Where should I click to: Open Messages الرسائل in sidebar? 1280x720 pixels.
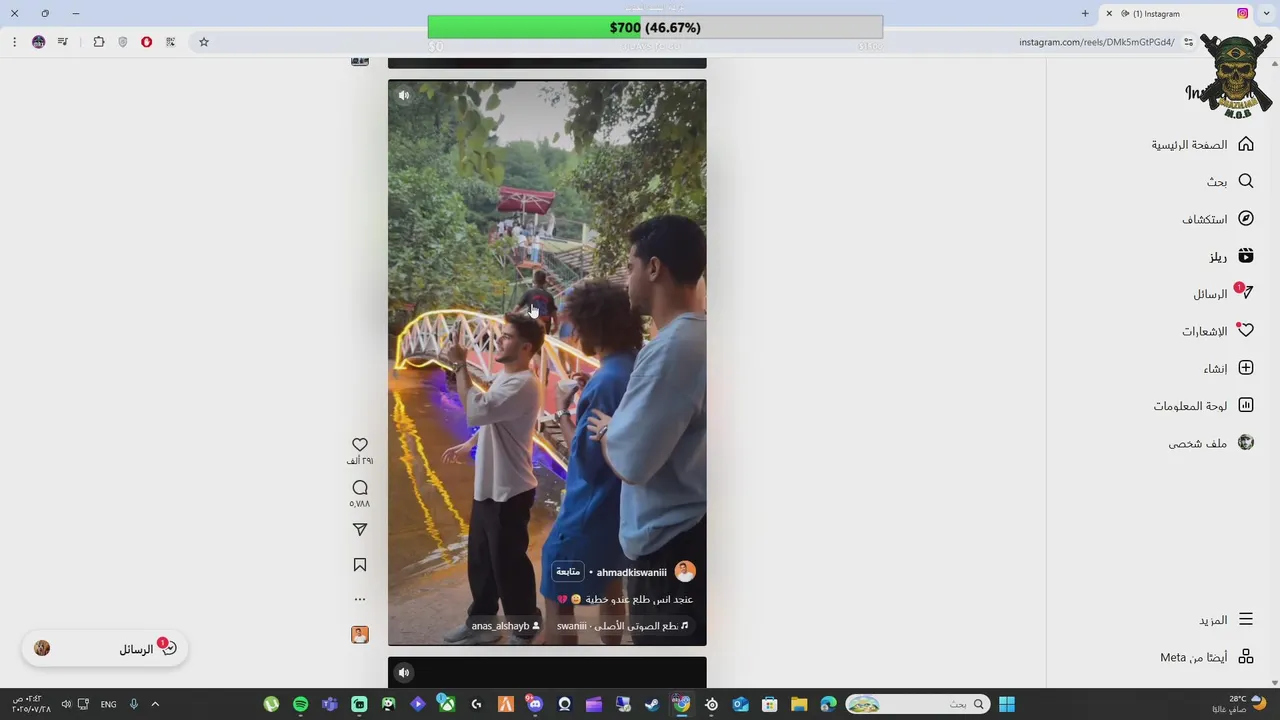pos(1223,294)
